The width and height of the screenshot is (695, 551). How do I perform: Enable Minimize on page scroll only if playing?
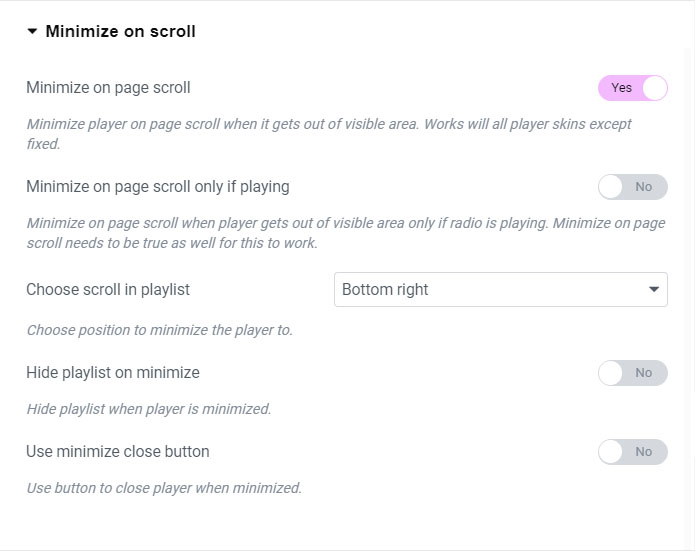tap(632, 187)
